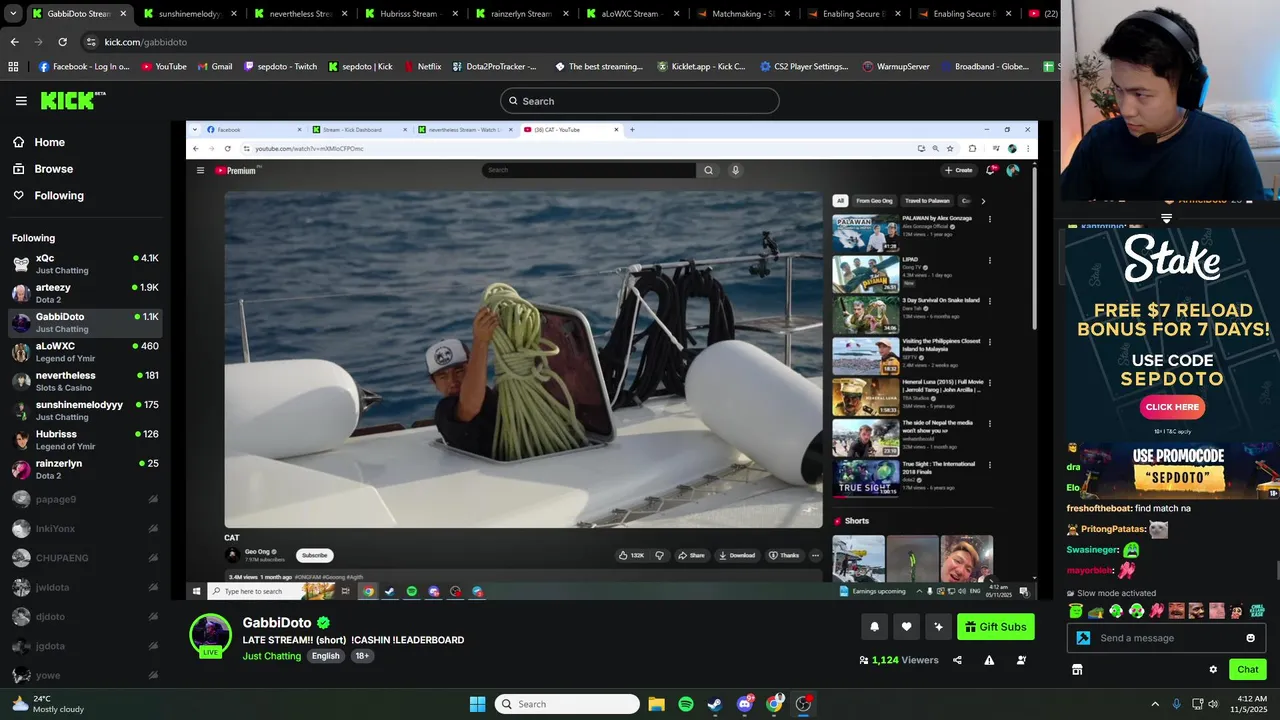Switch to the Hubrisss Stream tab

pyautogui.click(x=411, y=14)
